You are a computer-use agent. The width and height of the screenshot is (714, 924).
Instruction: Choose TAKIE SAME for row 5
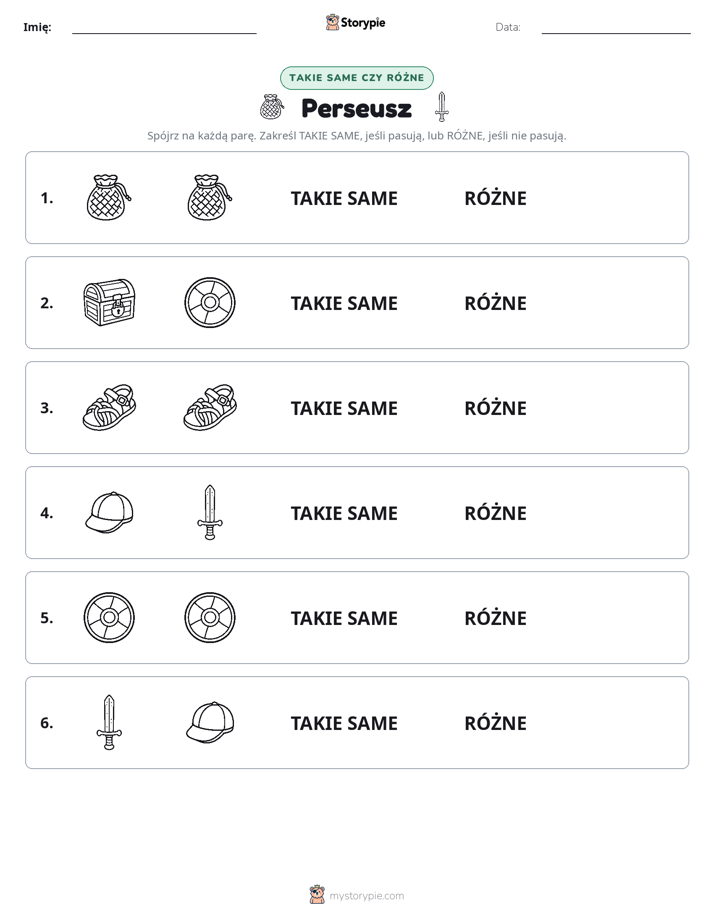click(x=344, y=618)
